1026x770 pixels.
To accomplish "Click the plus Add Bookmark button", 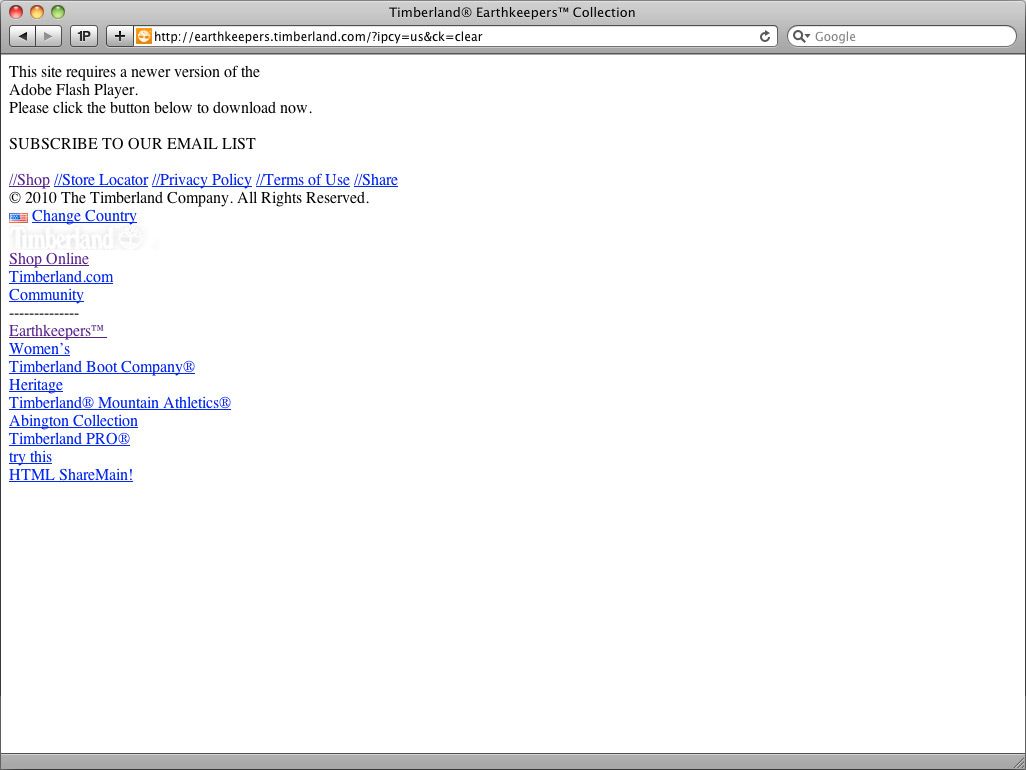I will tap(119, 36).
